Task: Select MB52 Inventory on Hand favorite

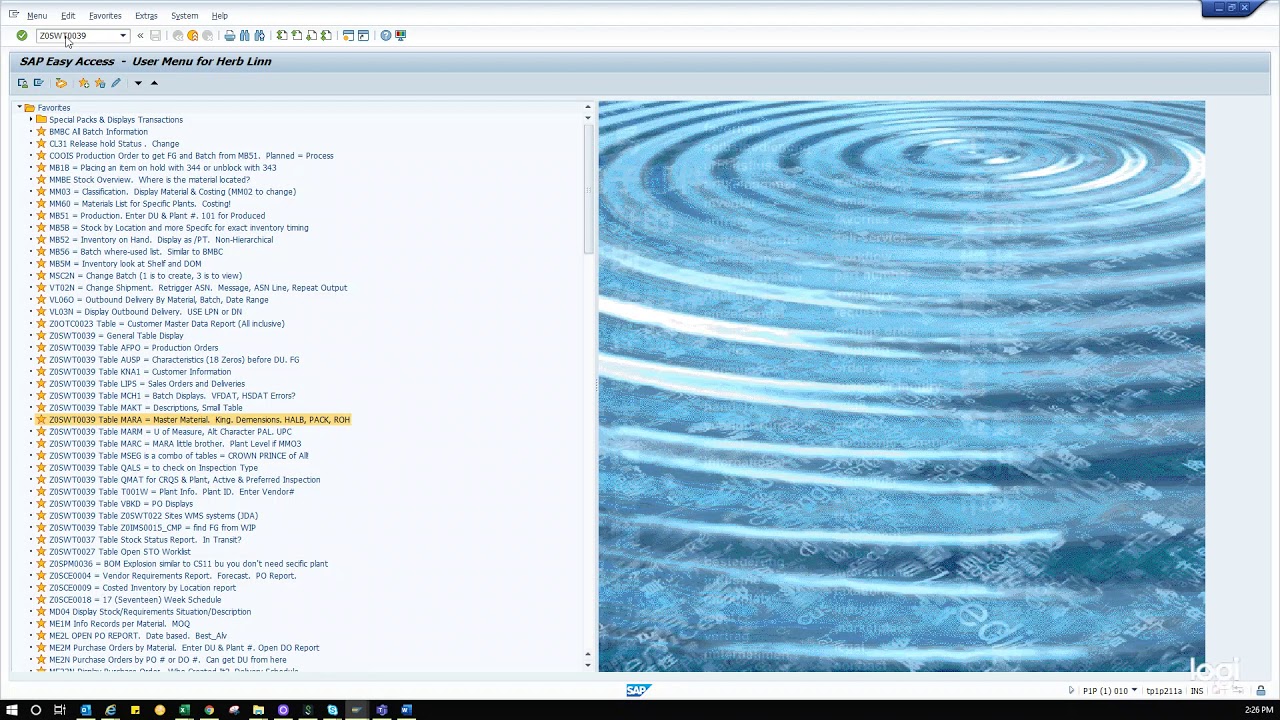Action: 161,240
